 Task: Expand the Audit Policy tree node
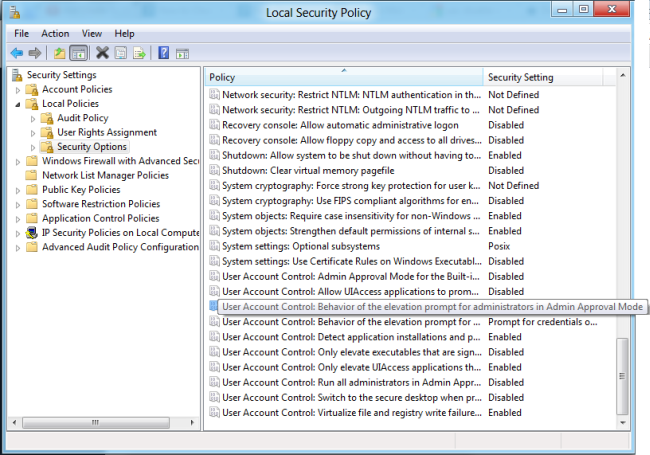(33, 119)
